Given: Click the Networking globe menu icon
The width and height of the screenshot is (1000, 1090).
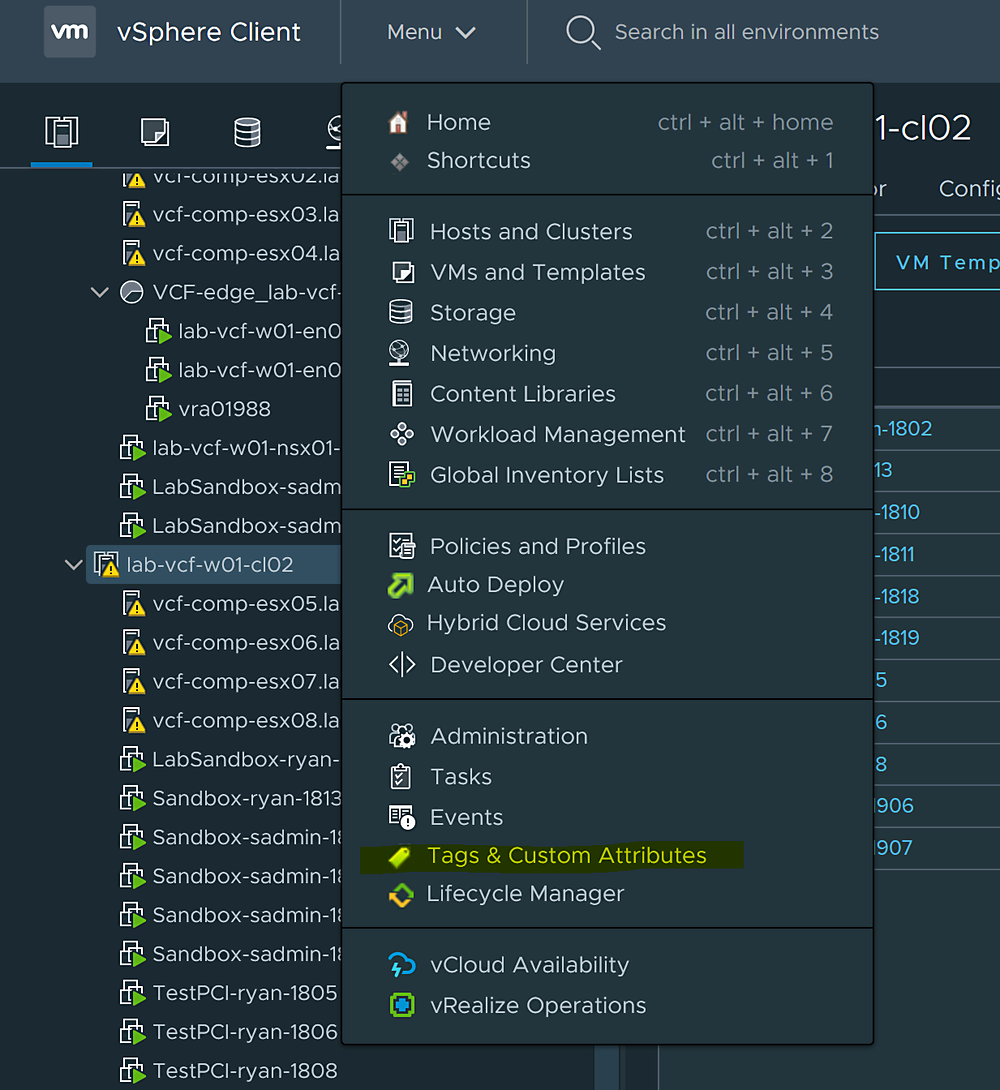Looking at the screenshot, I should tap(400, 353).
